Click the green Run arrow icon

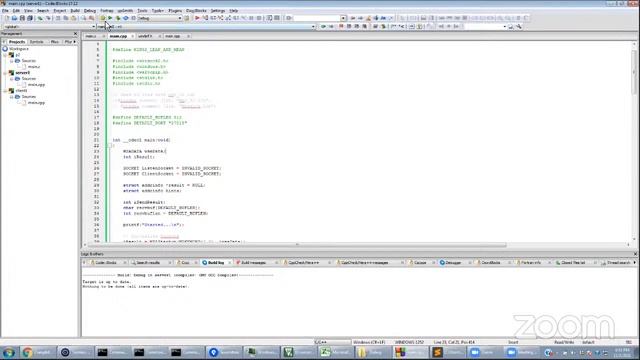point(110,18)
